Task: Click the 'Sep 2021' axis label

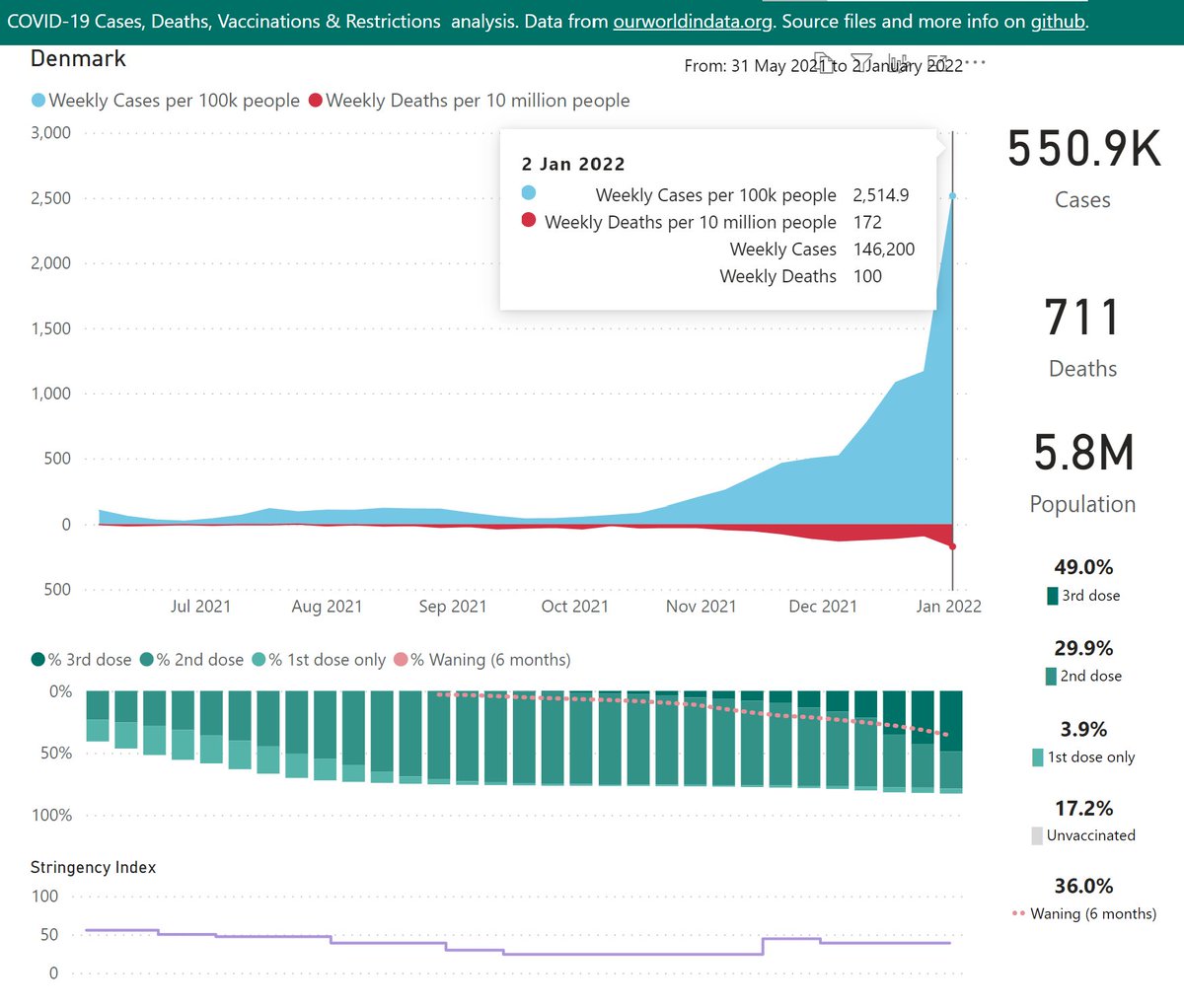Action: click(x=453, y=607)
